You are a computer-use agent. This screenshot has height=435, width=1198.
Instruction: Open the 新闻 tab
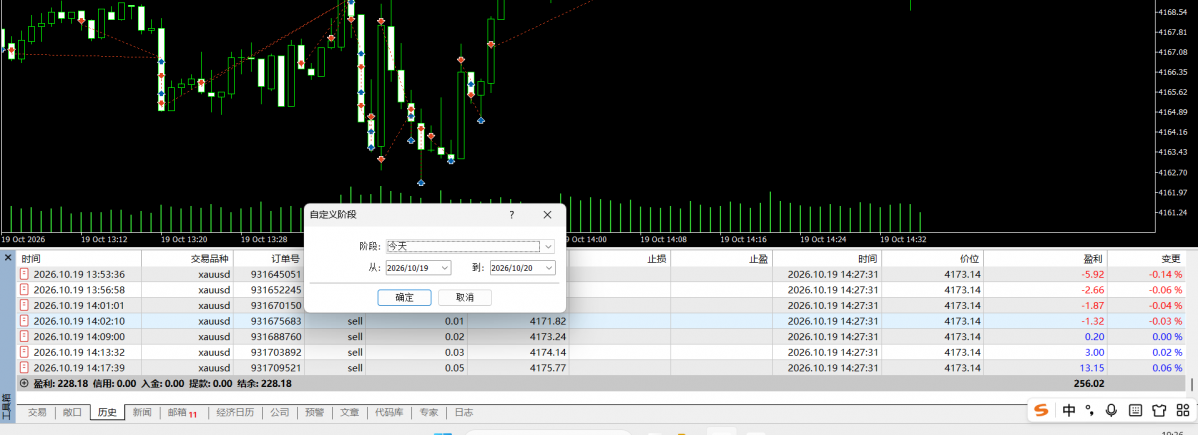[142, 412]
